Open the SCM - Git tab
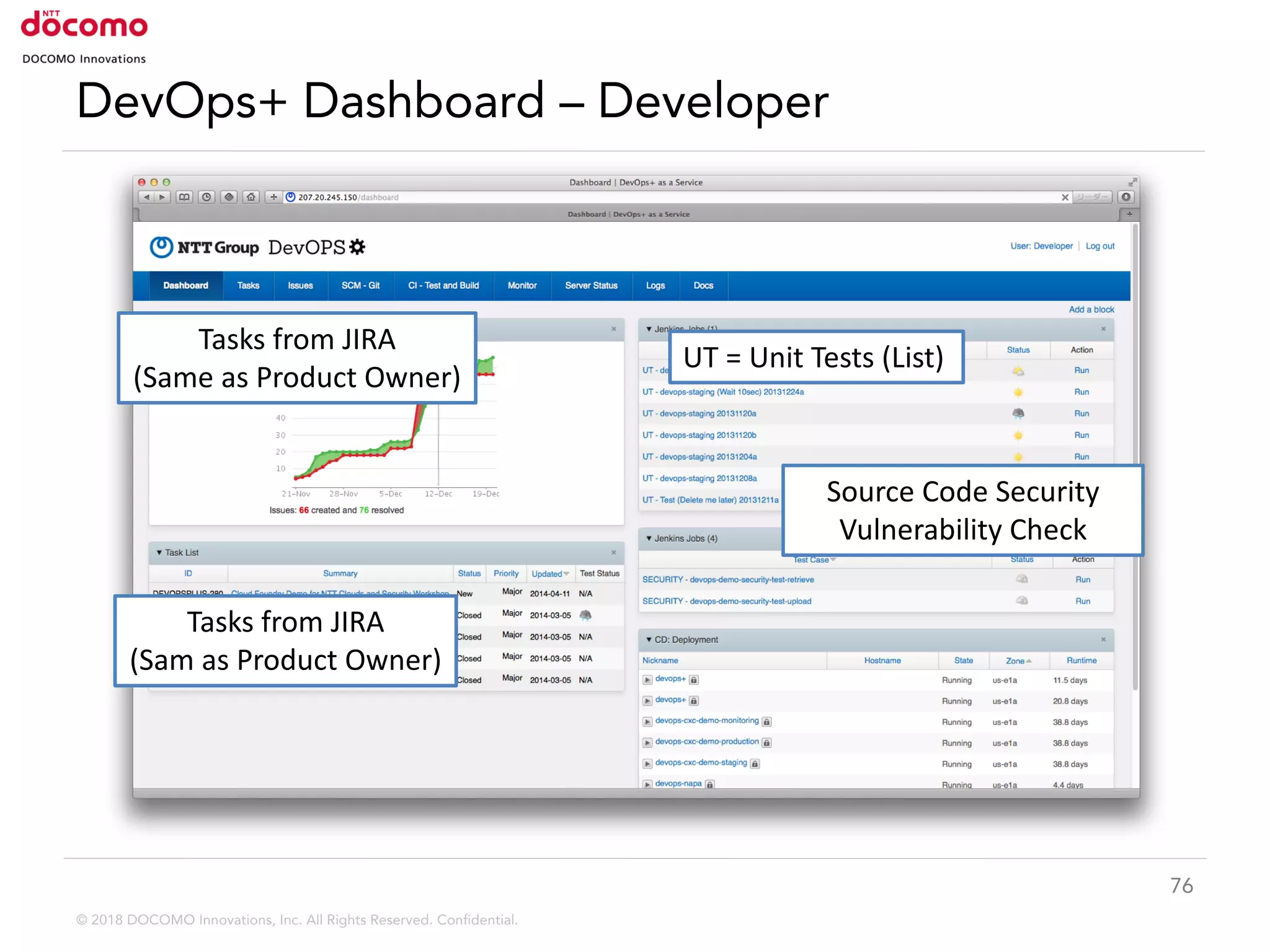Viewport: 1270px width, 952px height. tap(360, 285)
